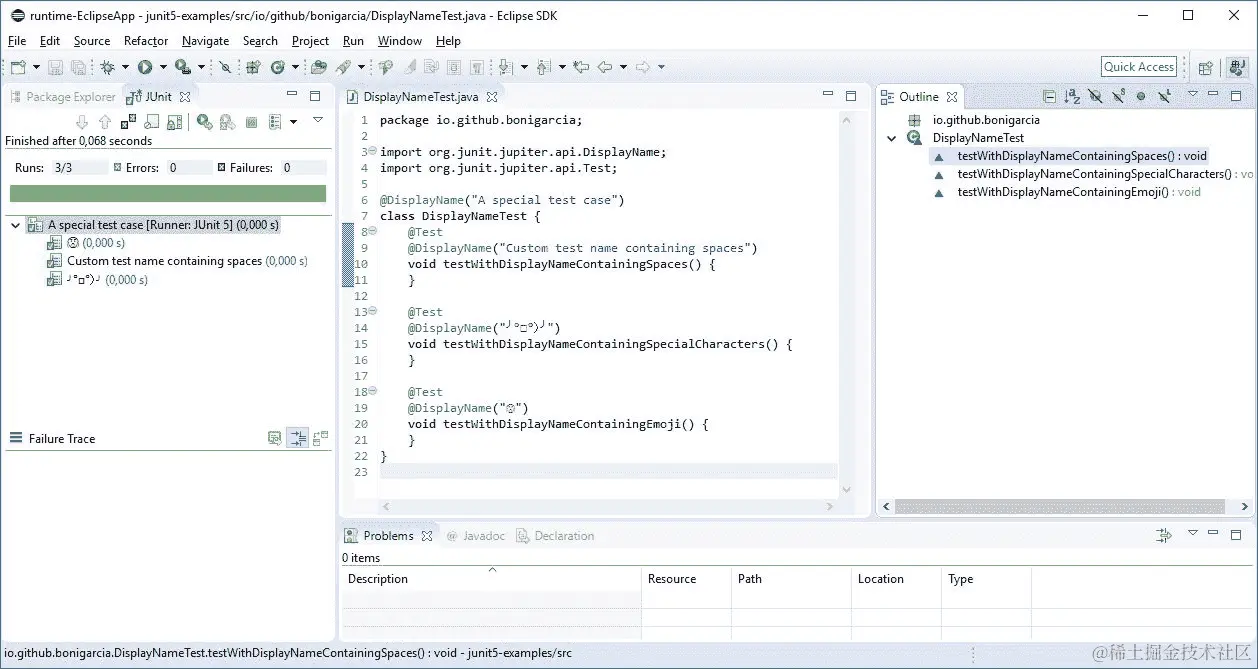Click the Resource column header
The image size is (1258, 669).
point(686,579)
